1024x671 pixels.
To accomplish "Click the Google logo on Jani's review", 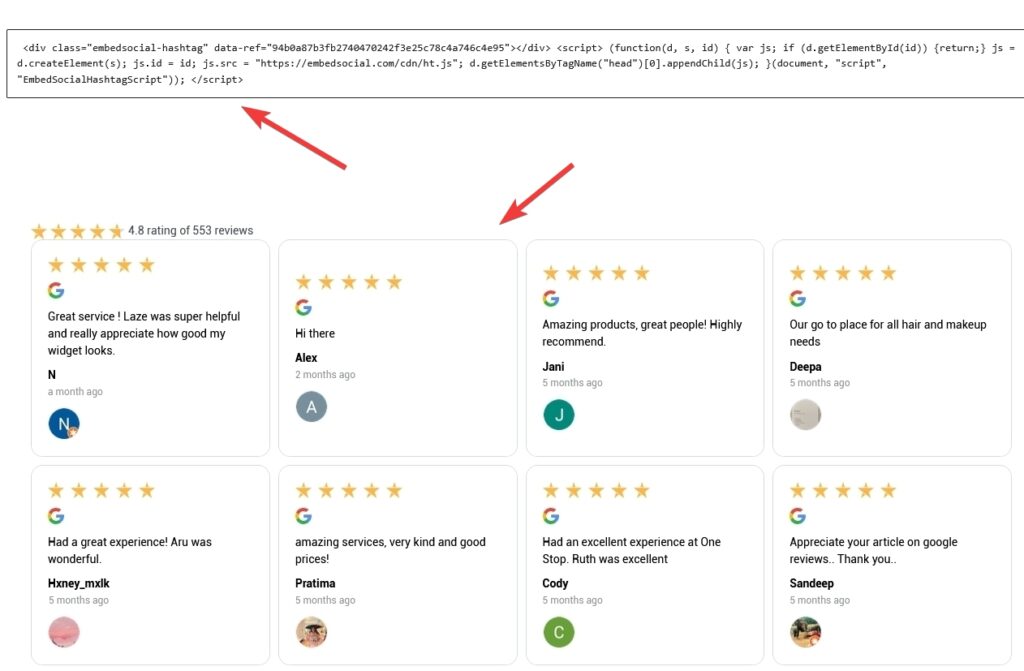I will [x=551, y=297].
